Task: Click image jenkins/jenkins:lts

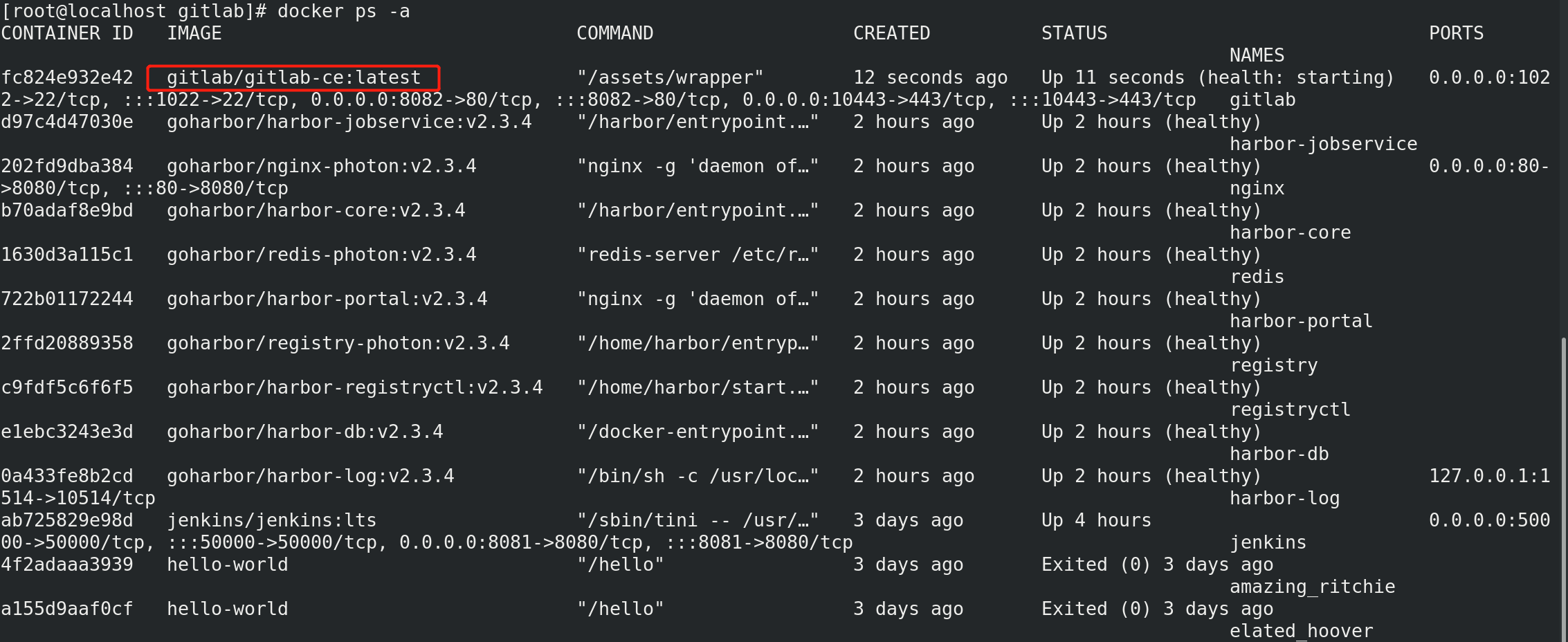Action: (272, 520)
